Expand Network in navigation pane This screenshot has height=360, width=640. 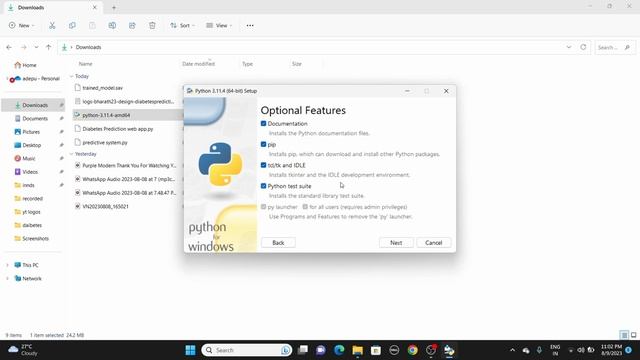7,279
